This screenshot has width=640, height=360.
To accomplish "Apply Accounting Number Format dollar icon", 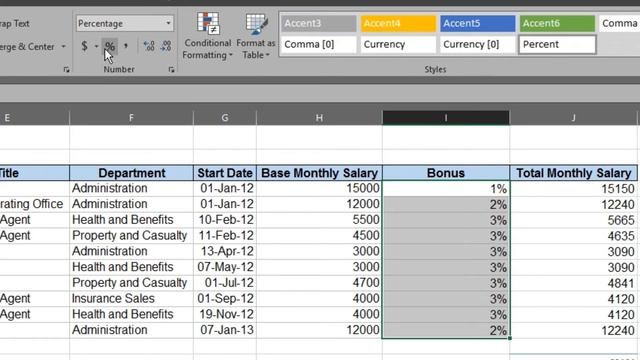I will 84,46.
